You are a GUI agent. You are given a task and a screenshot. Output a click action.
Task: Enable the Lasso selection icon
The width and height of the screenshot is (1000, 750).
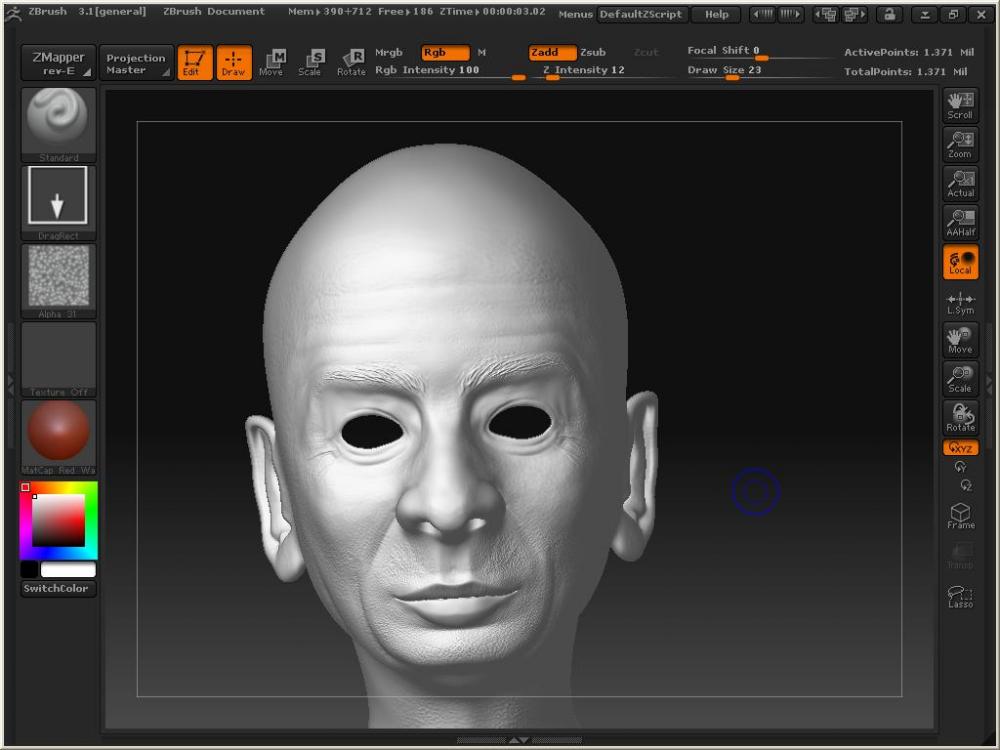tap(960, 596)
